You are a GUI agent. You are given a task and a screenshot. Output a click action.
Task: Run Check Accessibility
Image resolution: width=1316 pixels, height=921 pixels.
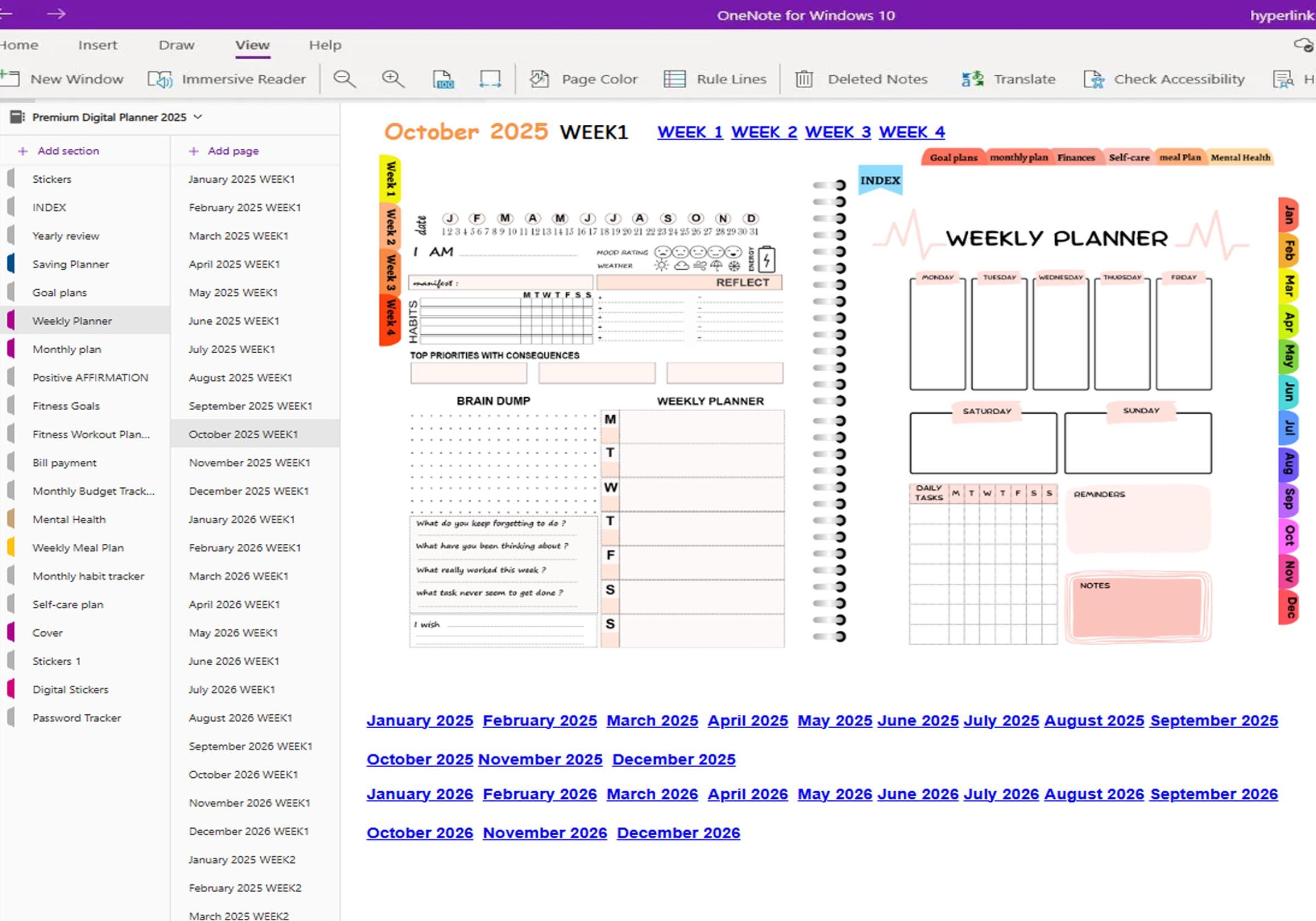[1163, 79]
